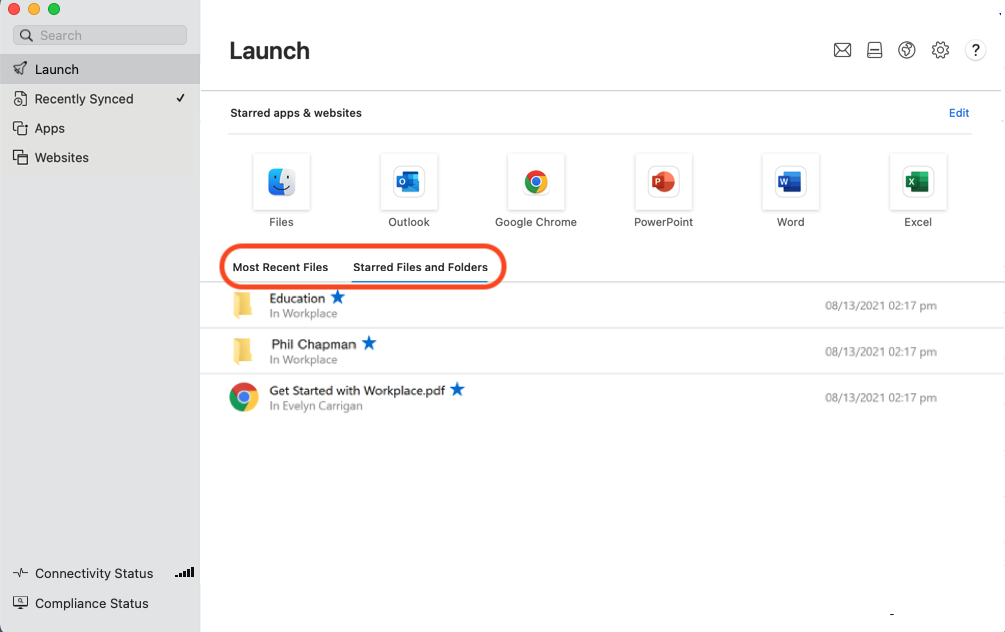
Task: Click inside the Search field
Action: click(x=100, y=35)
